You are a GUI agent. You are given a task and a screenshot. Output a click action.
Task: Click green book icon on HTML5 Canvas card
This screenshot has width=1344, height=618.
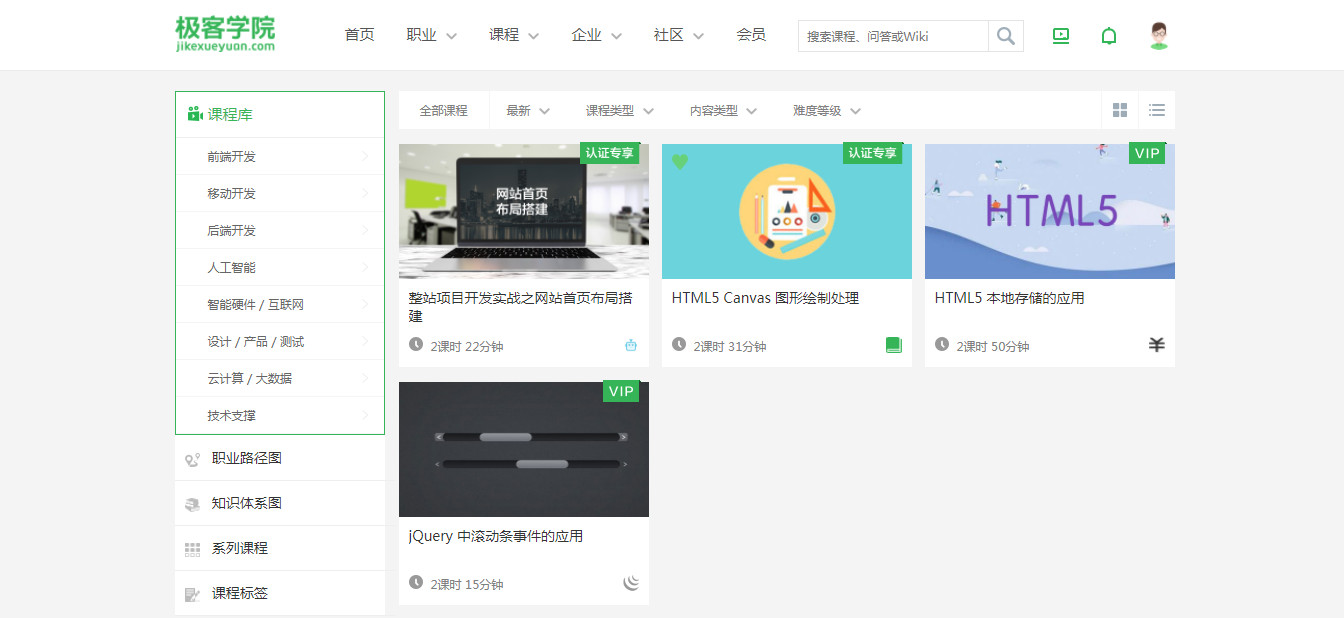(894, 345)
